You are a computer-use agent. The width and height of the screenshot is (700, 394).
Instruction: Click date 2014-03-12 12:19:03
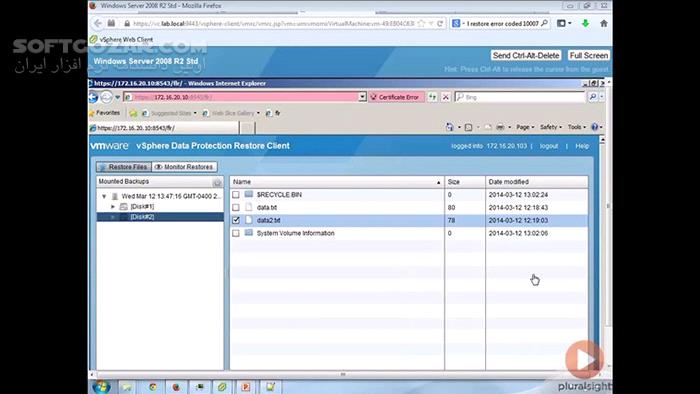tap(518, 220)
